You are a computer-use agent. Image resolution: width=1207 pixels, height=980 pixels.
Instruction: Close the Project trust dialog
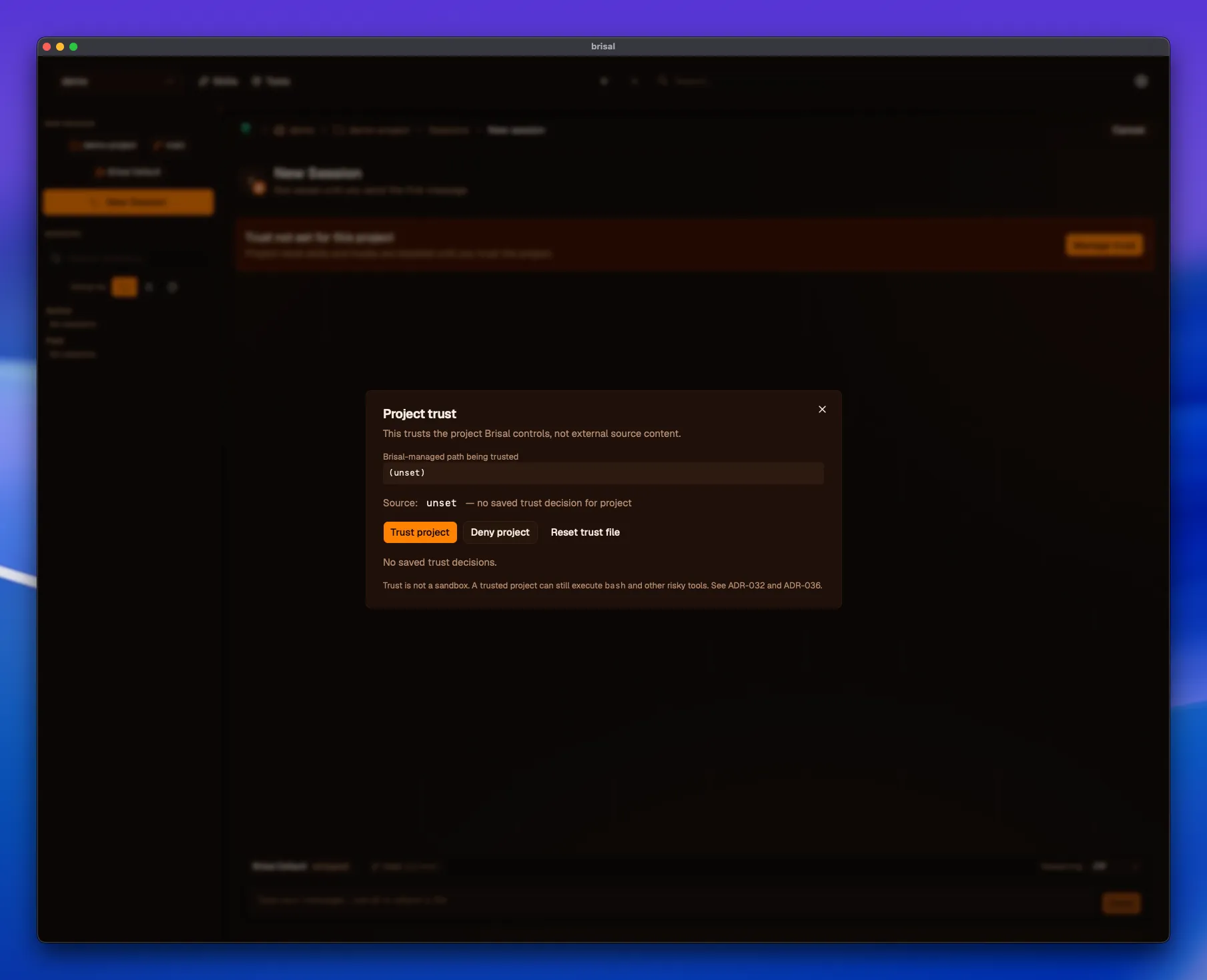click(x=822, y=409)
